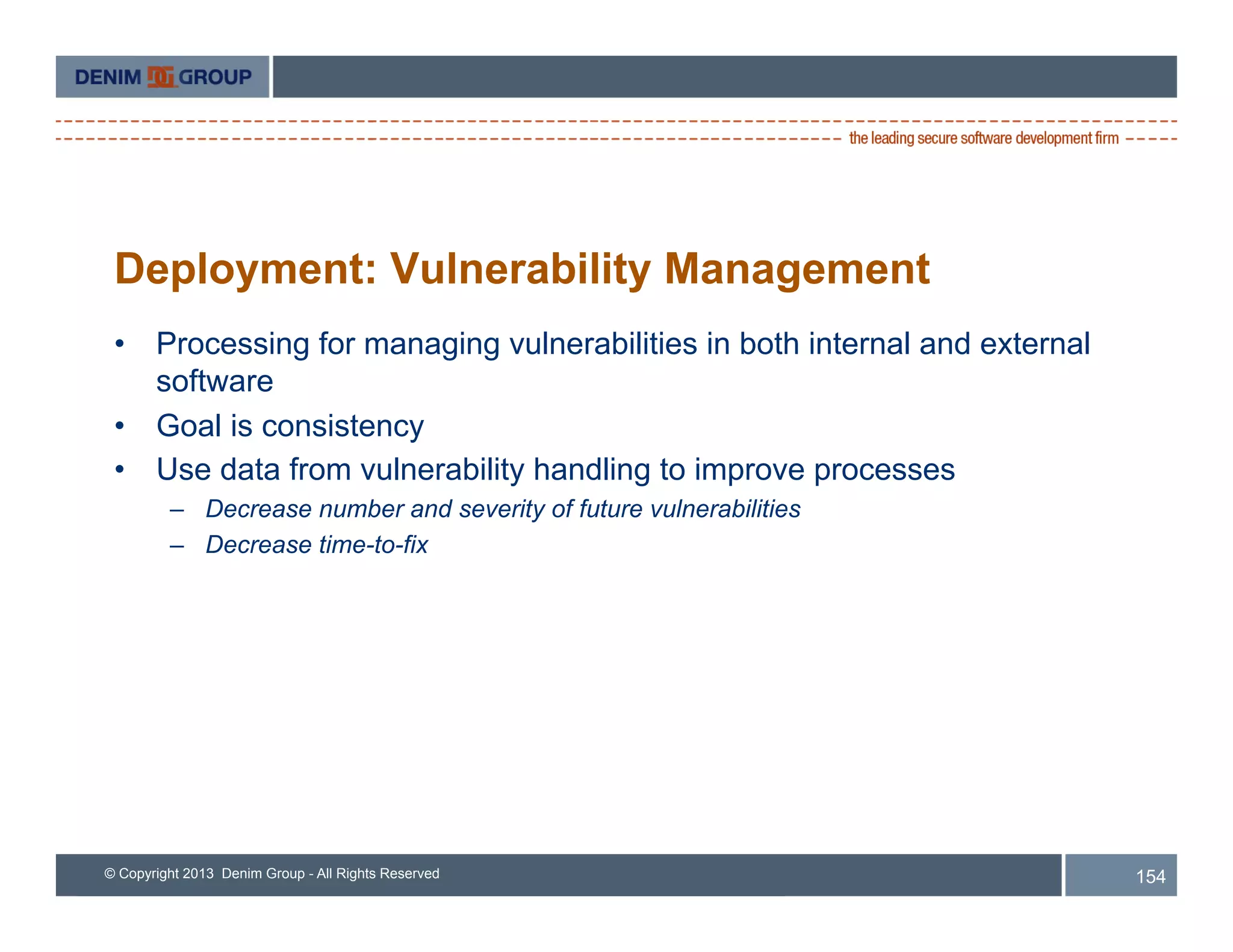Click sub-bullet Decrease time-to-fix

[317, 545]
